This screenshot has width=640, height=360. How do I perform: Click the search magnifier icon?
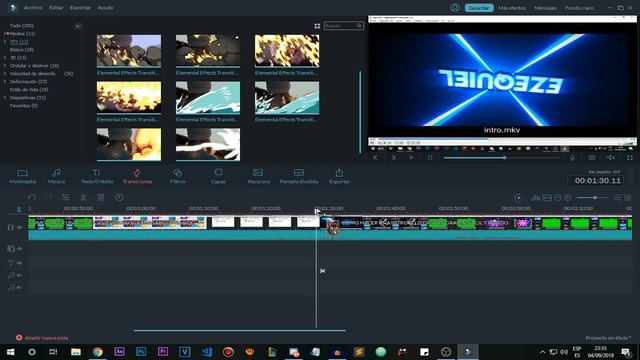tap(359, 26)
